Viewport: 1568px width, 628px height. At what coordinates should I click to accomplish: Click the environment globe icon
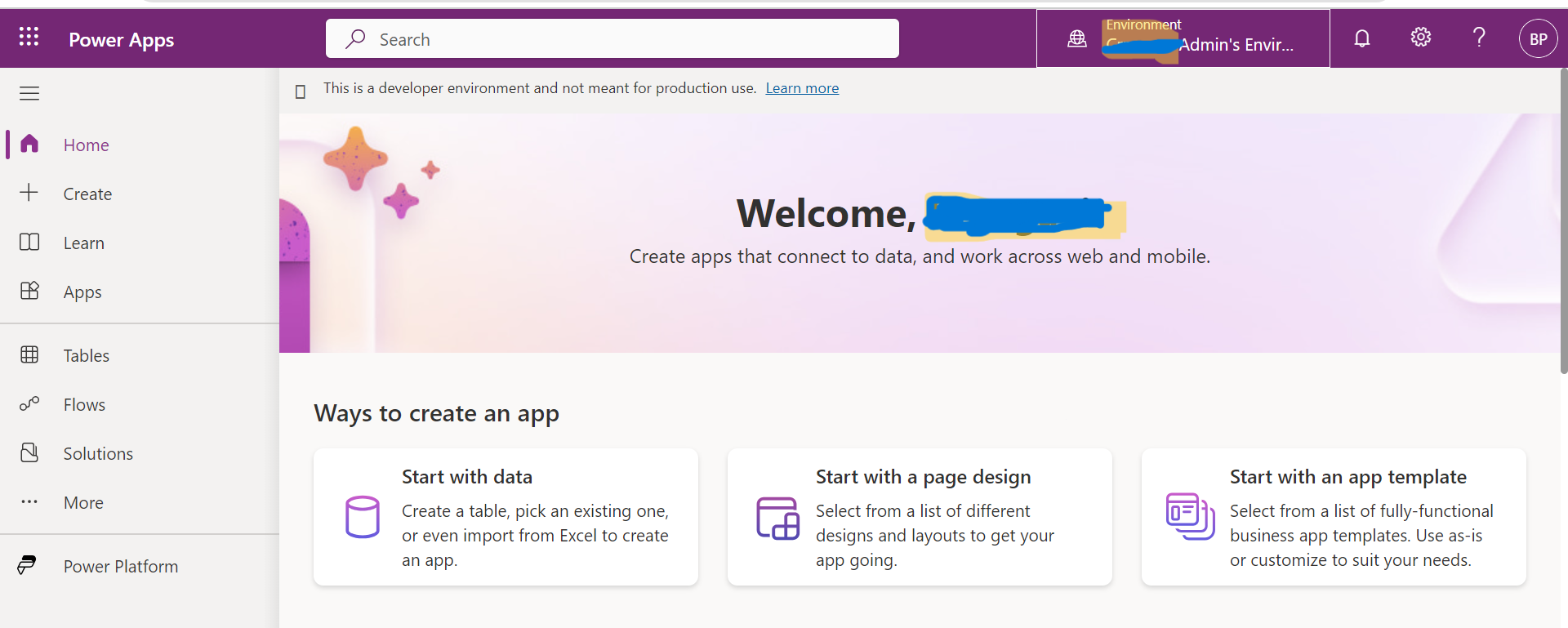1077,38
